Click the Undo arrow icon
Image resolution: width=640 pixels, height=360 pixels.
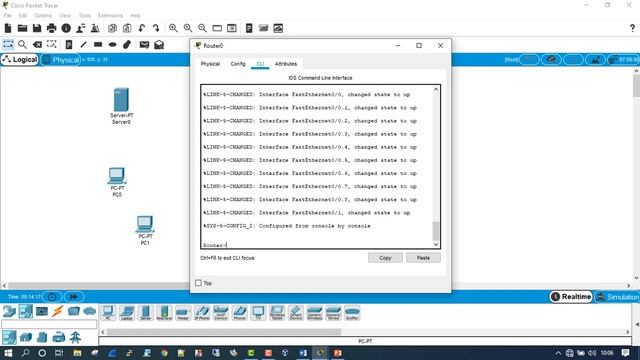(x=142, y=28)
